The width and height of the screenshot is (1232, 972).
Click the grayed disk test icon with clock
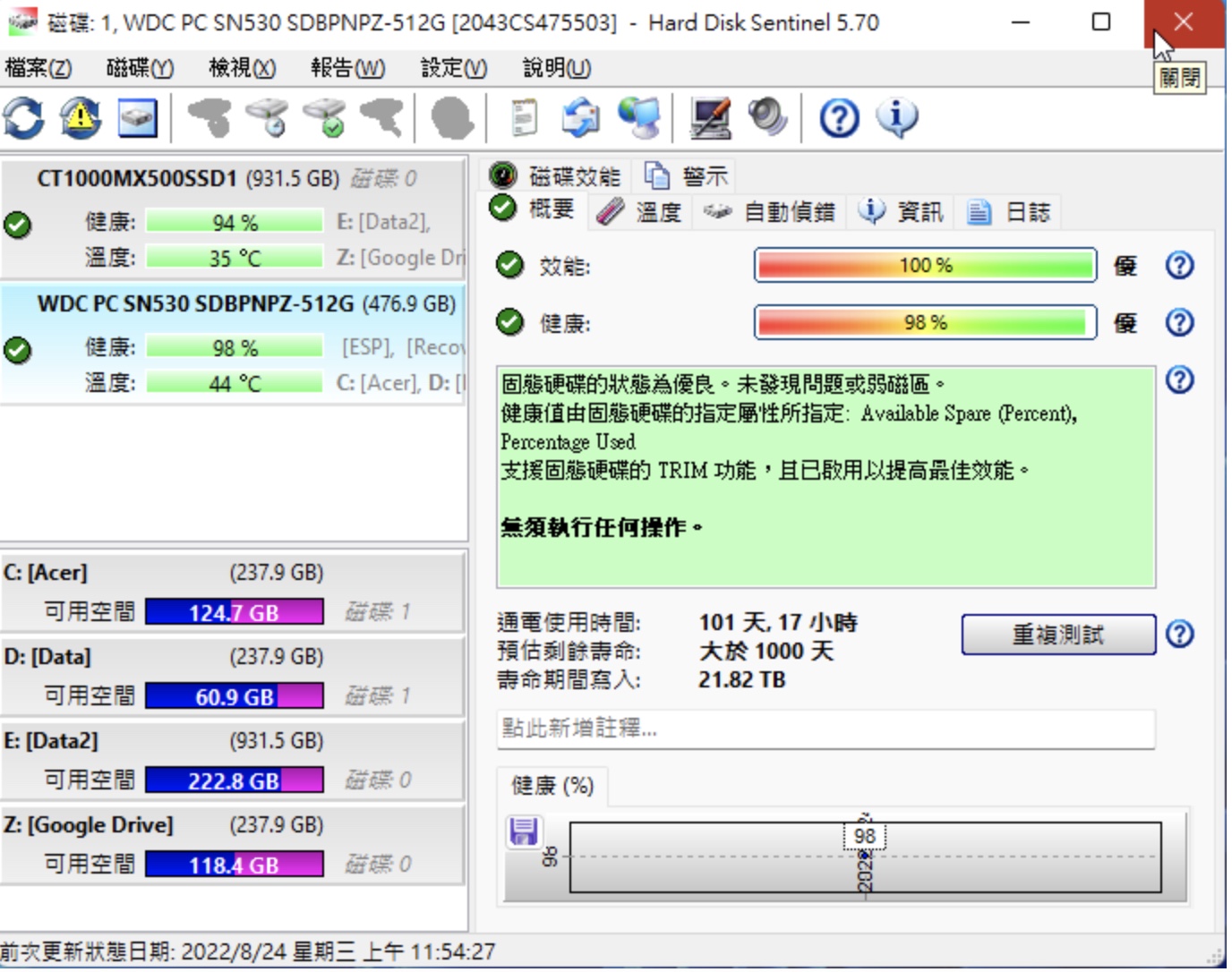tap(267, 117)
